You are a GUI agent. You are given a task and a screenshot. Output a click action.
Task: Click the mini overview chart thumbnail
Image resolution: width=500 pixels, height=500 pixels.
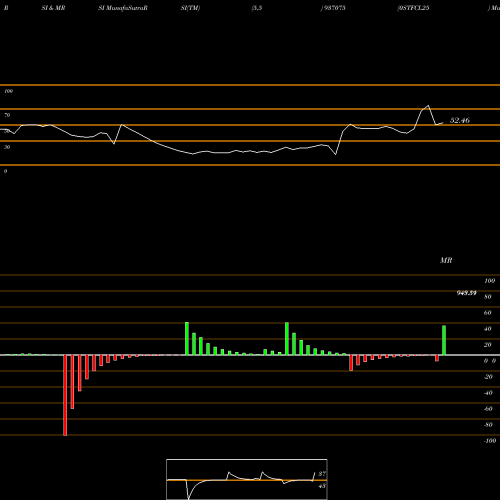(x=247, y=479)
